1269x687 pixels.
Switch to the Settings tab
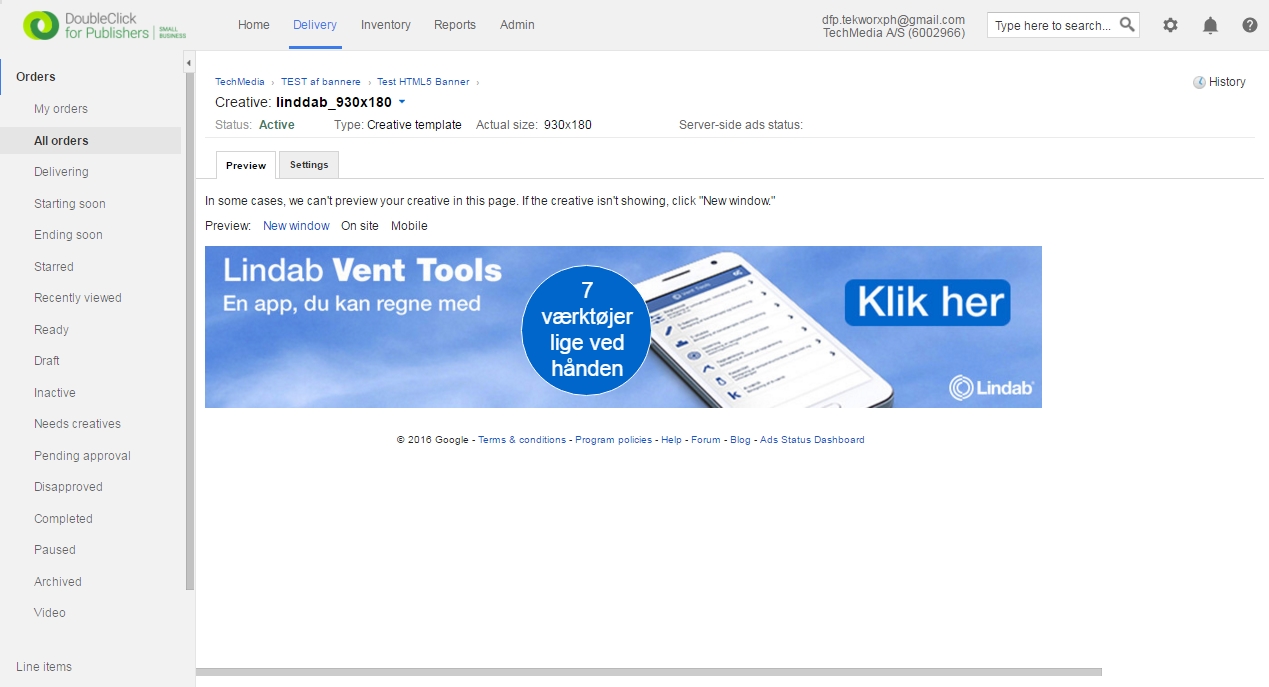click(x=309, y=165)
